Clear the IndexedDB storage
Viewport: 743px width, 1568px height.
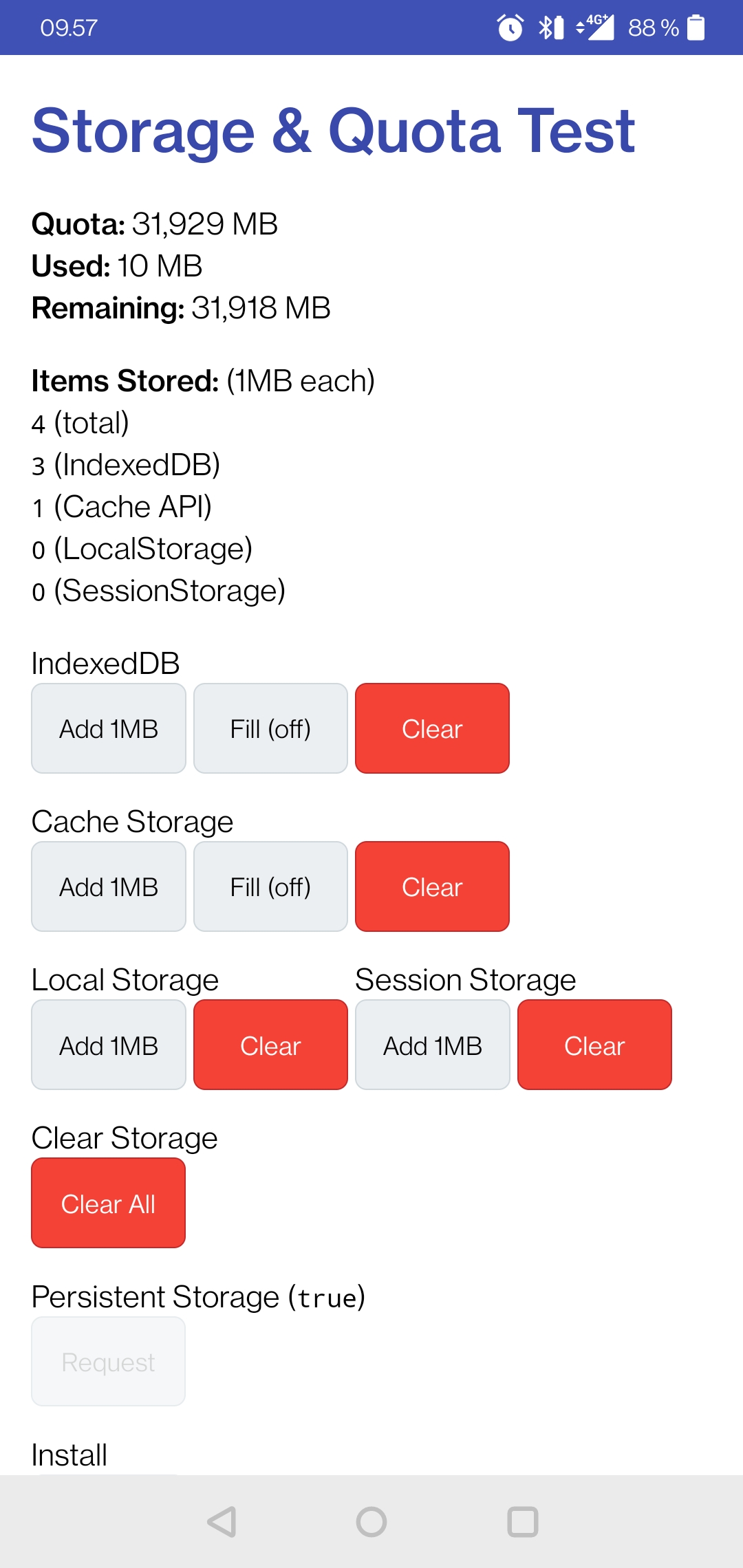[x=432, y=728]
